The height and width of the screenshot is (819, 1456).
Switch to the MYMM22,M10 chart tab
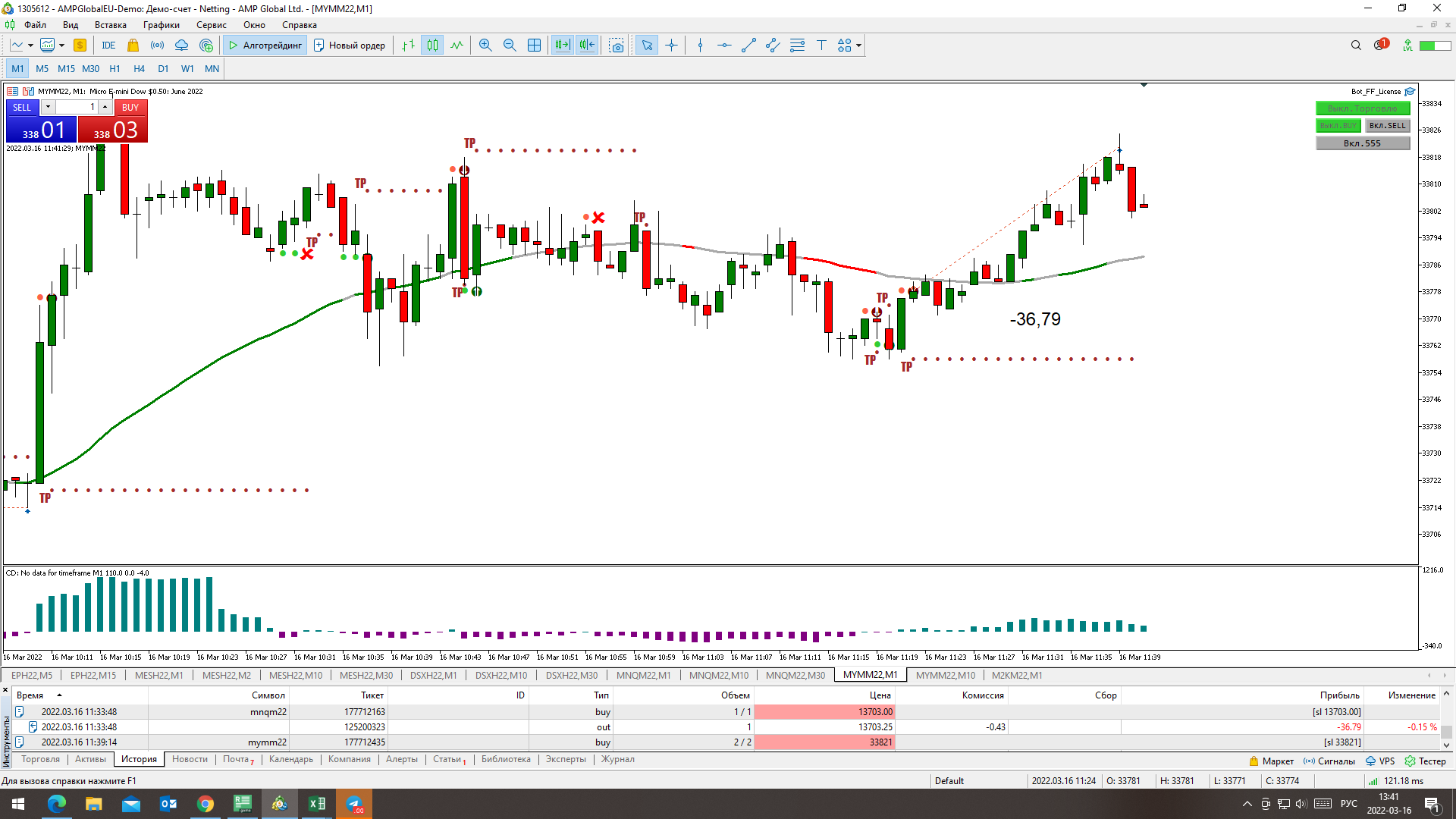tap(945, 675)
